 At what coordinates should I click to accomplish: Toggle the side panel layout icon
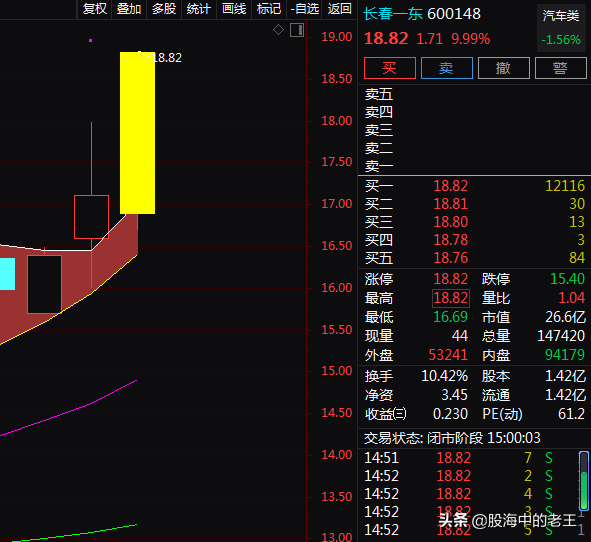pyautogui.click(x=297, y=30)
